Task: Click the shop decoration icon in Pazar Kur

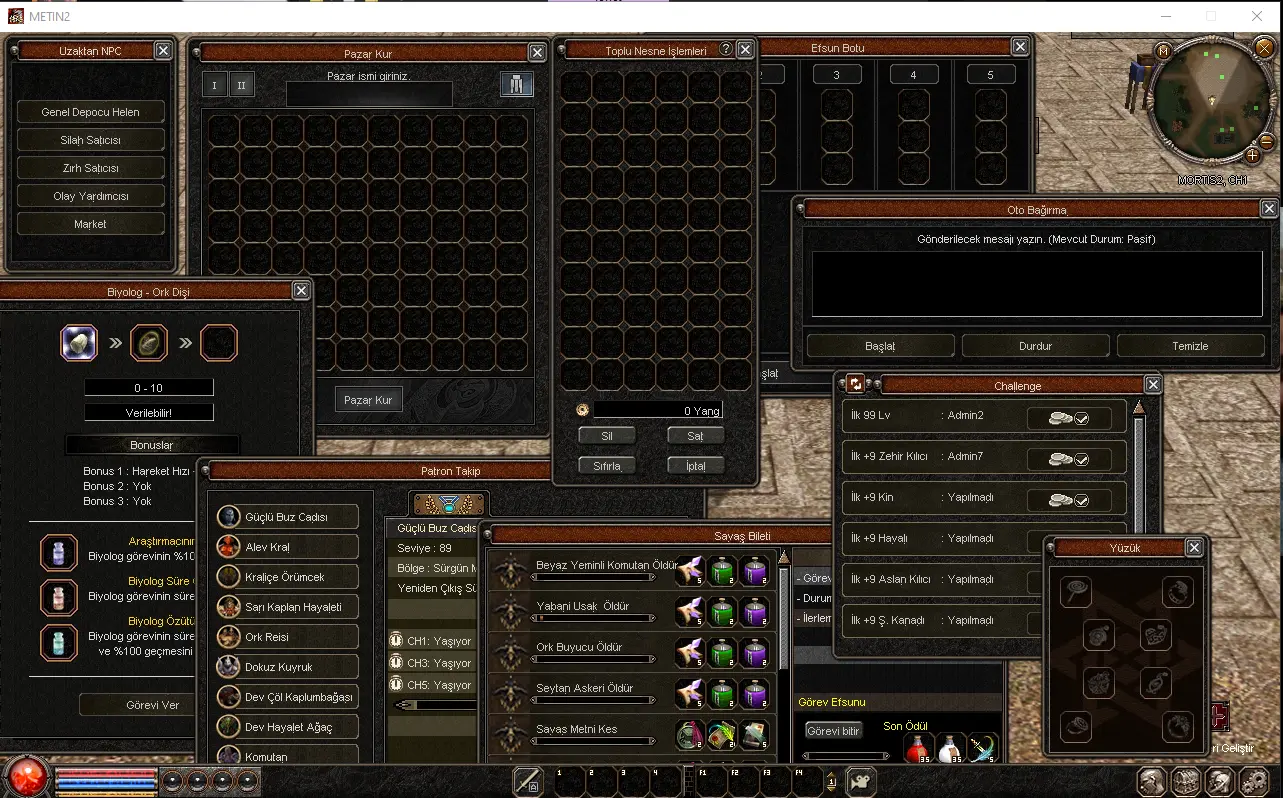Action: (x=517, y=85)
